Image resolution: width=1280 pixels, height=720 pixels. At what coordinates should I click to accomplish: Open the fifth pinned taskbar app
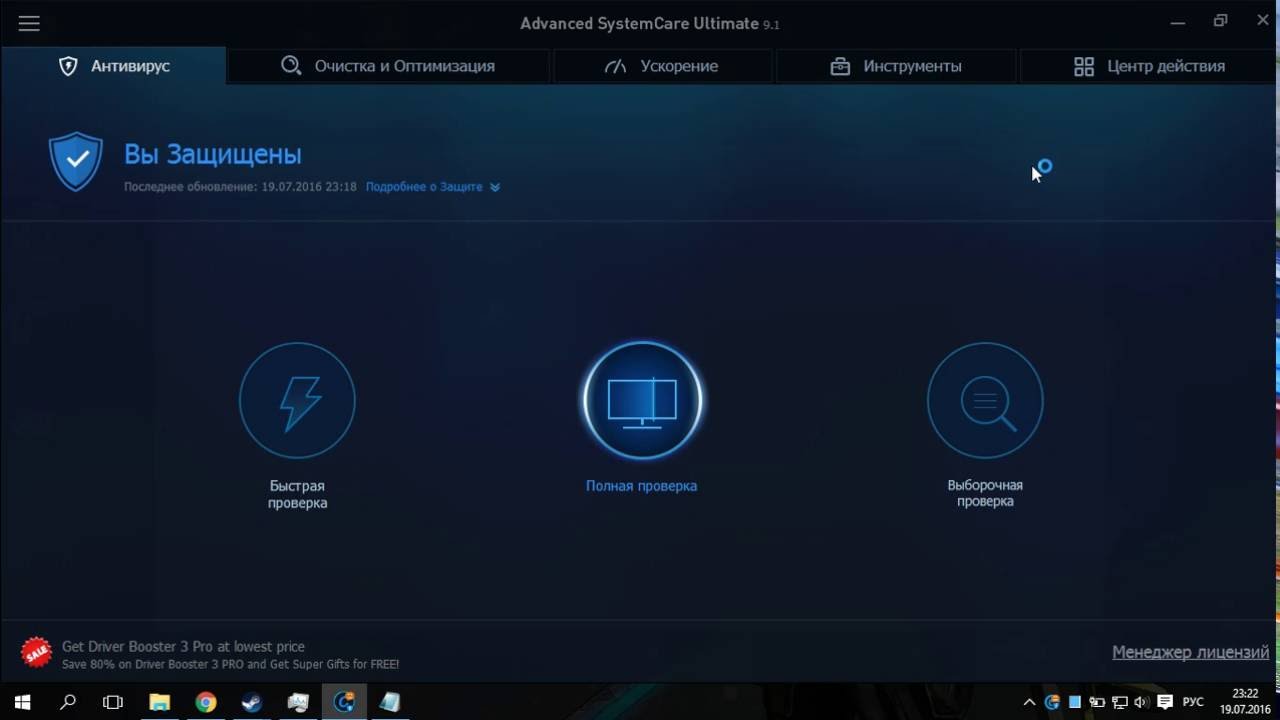(298, 702)
